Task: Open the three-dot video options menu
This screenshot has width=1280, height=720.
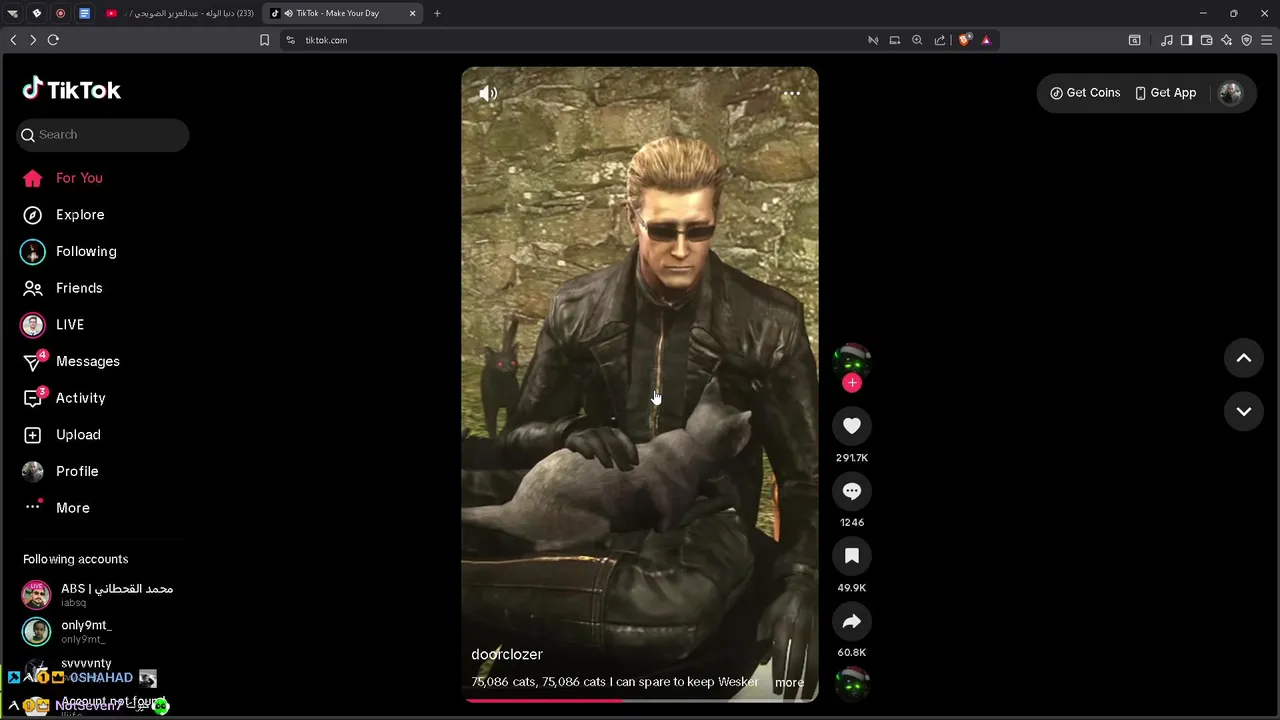Action: pos(791,93)
